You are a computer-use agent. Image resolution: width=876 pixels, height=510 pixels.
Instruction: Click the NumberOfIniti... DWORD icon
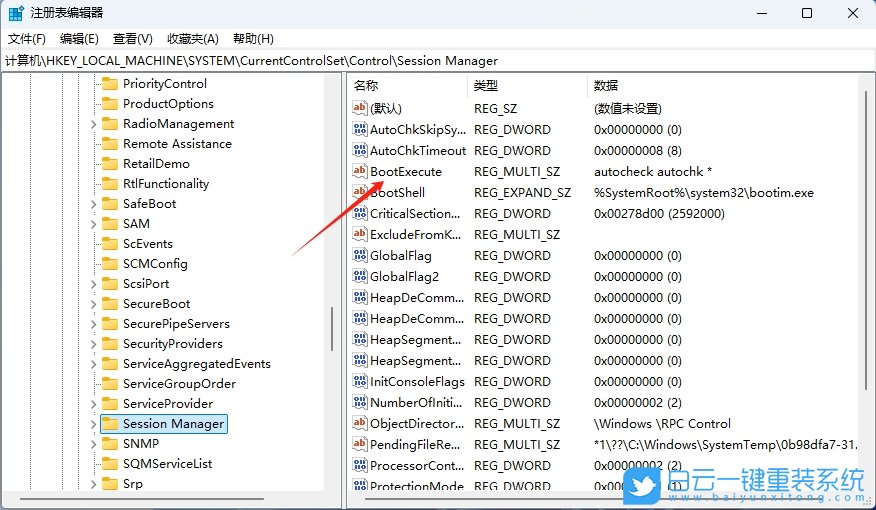tap(360, 402)
